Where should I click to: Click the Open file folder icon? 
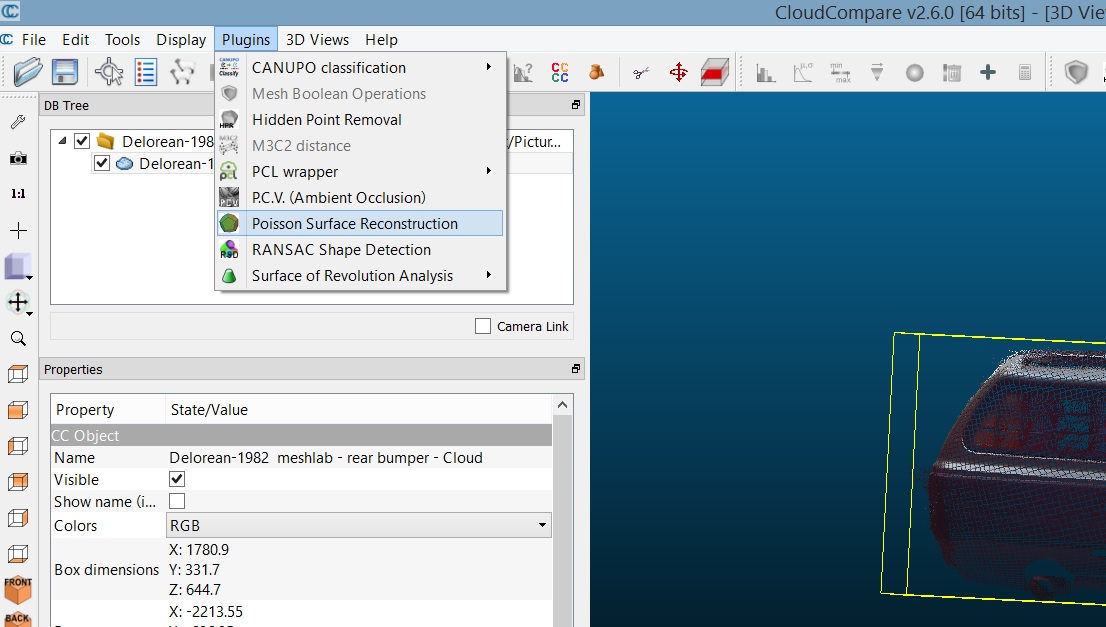click(x=28, y=72)
